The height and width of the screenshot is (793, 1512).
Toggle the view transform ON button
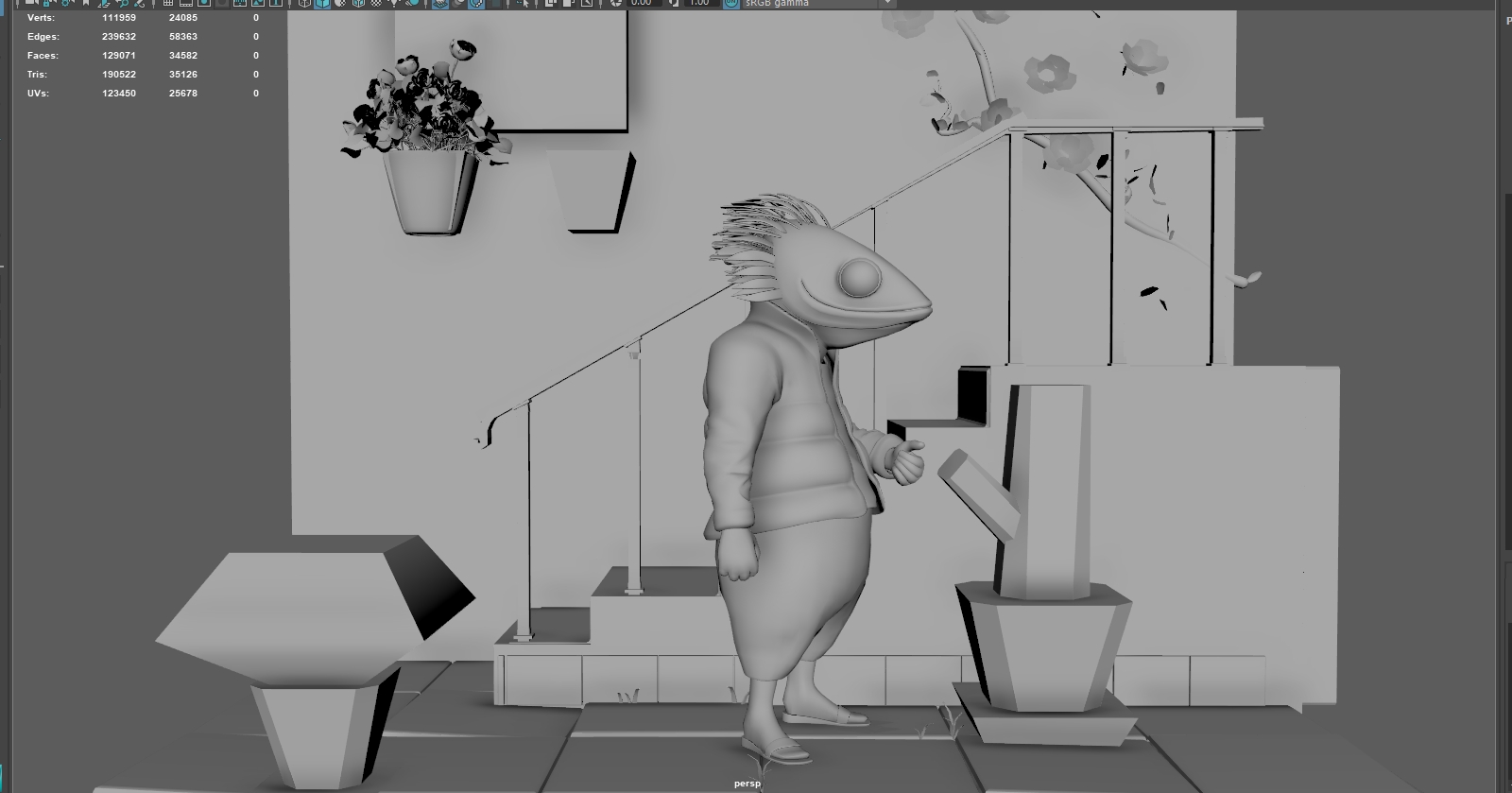point(731,3)
